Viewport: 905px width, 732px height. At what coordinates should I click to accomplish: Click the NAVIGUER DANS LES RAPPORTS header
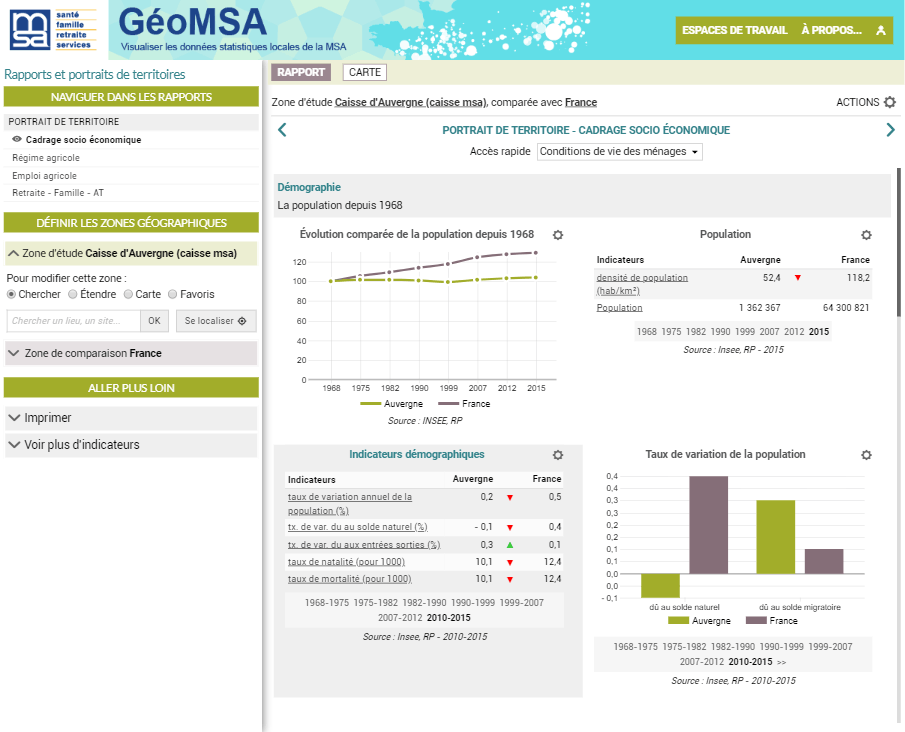click(131, 97)
